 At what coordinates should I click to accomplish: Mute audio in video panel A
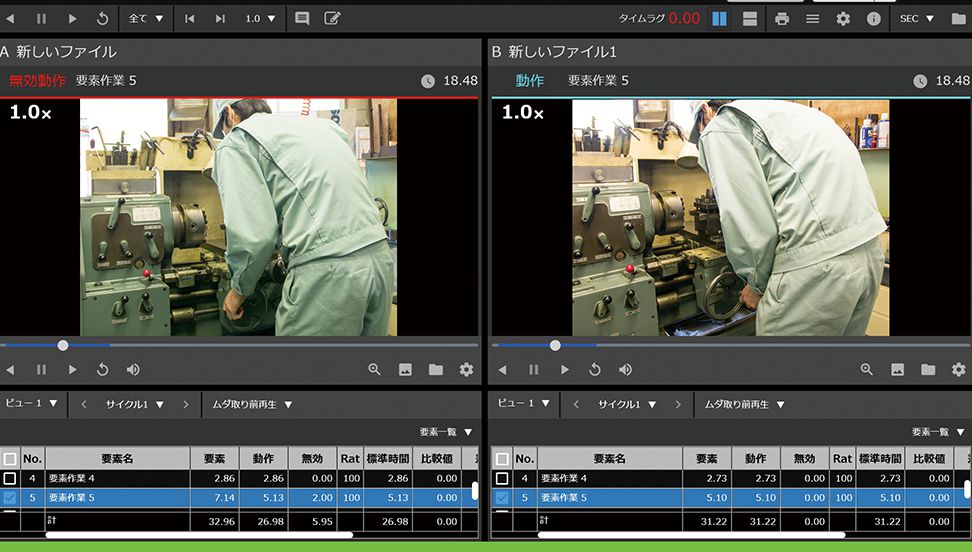click(x=133, y=370)
